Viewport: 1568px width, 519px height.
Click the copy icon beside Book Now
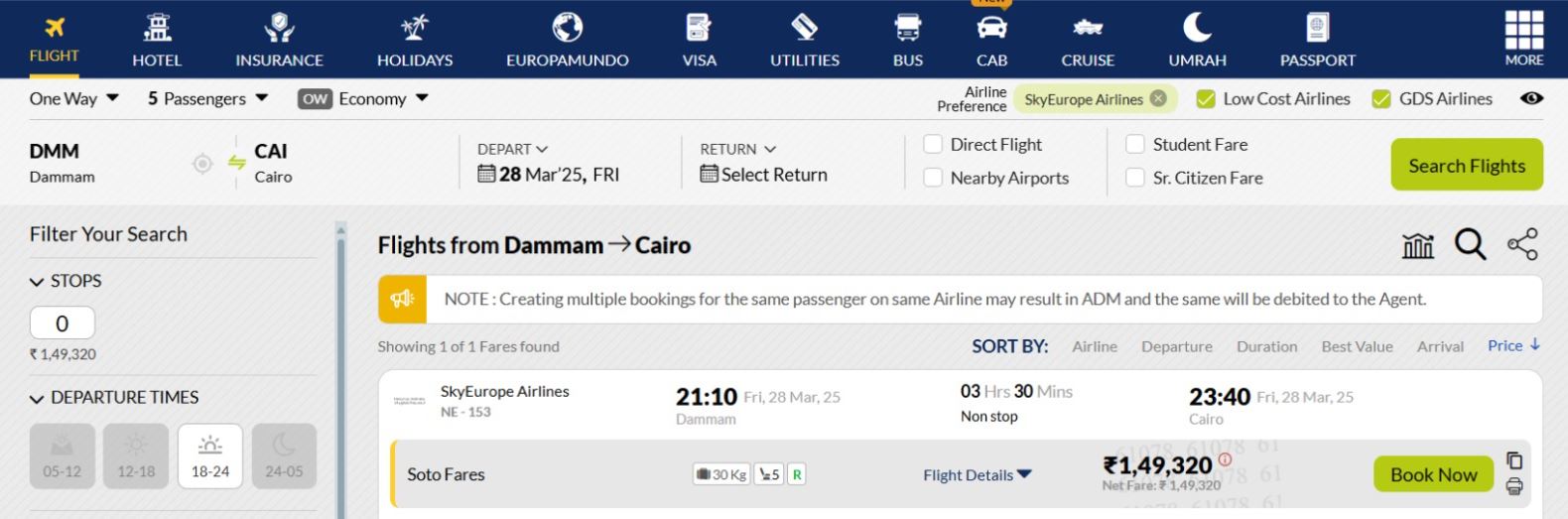1514,460
